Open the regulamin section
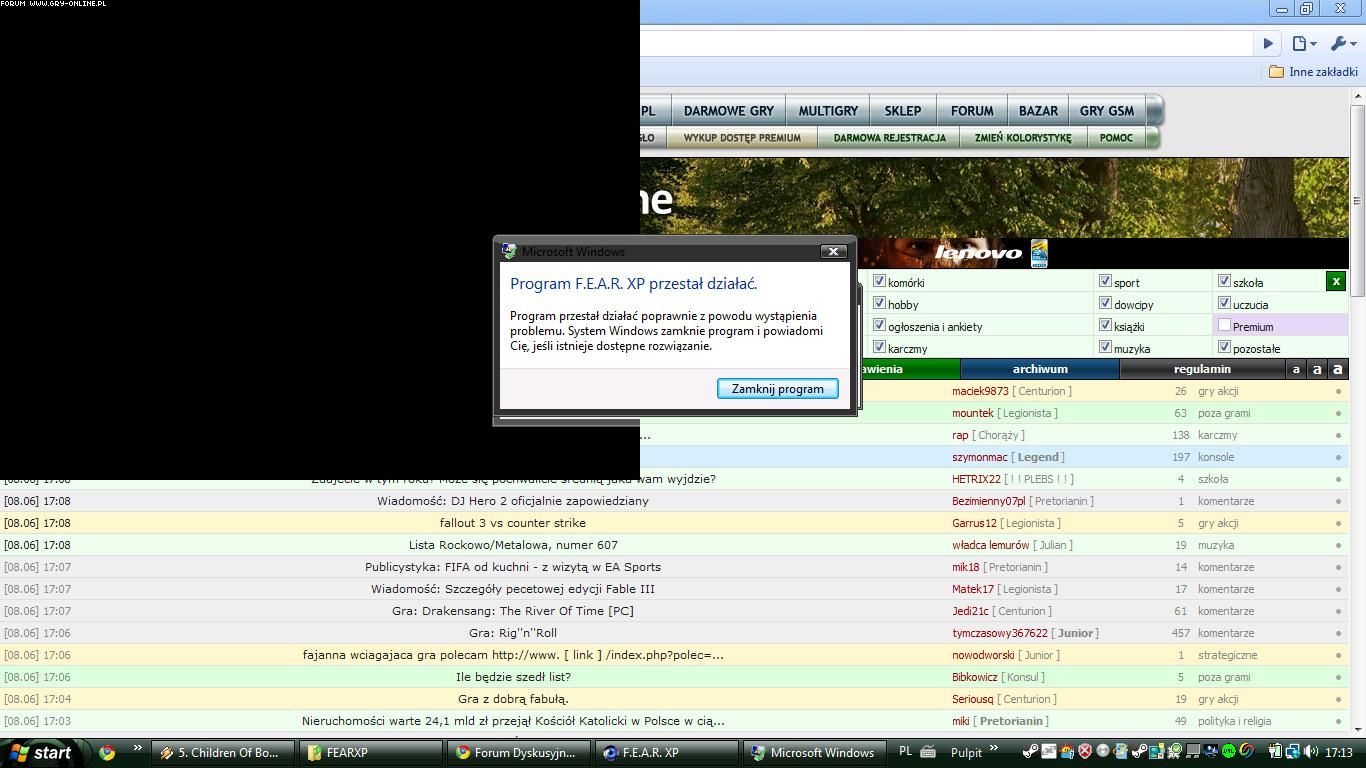Screen dimensions: 1366x768 pyautogui.click(x=1202, y=369)
